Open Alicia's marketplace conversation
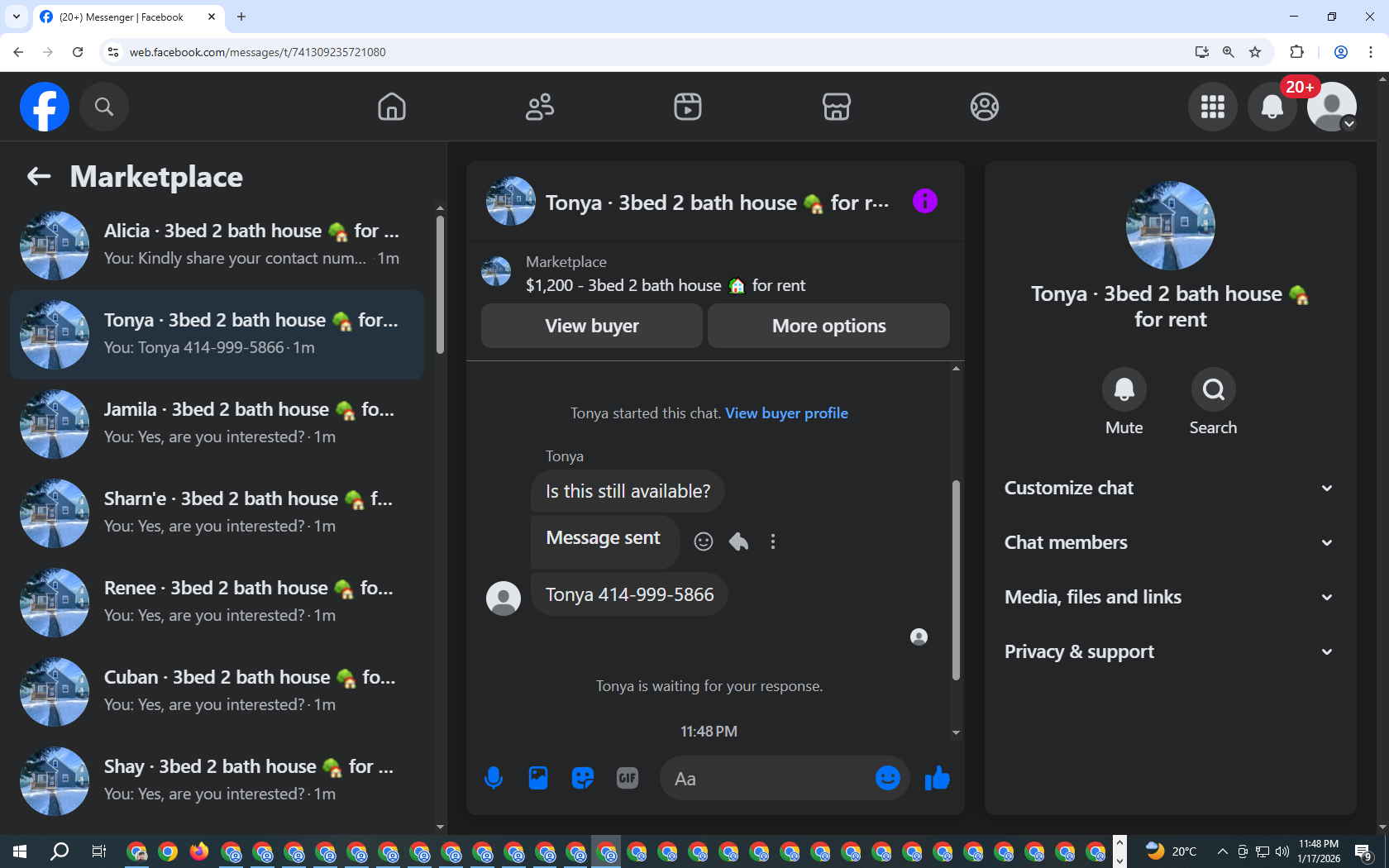This screenshot has height=868, width=1389. tap(217, 246)
